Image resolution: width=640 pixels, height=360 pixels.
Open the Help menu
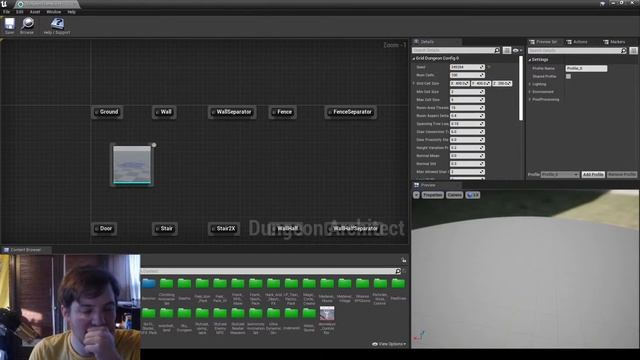click(71, 12)
